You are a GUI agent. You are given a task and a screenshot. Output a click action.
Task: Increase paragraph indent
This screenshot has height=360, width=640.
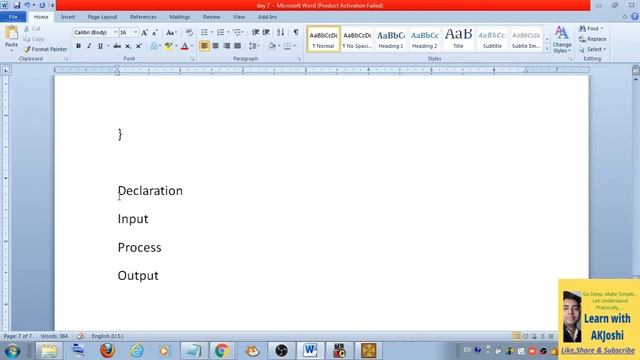click(x=266, y=32)
